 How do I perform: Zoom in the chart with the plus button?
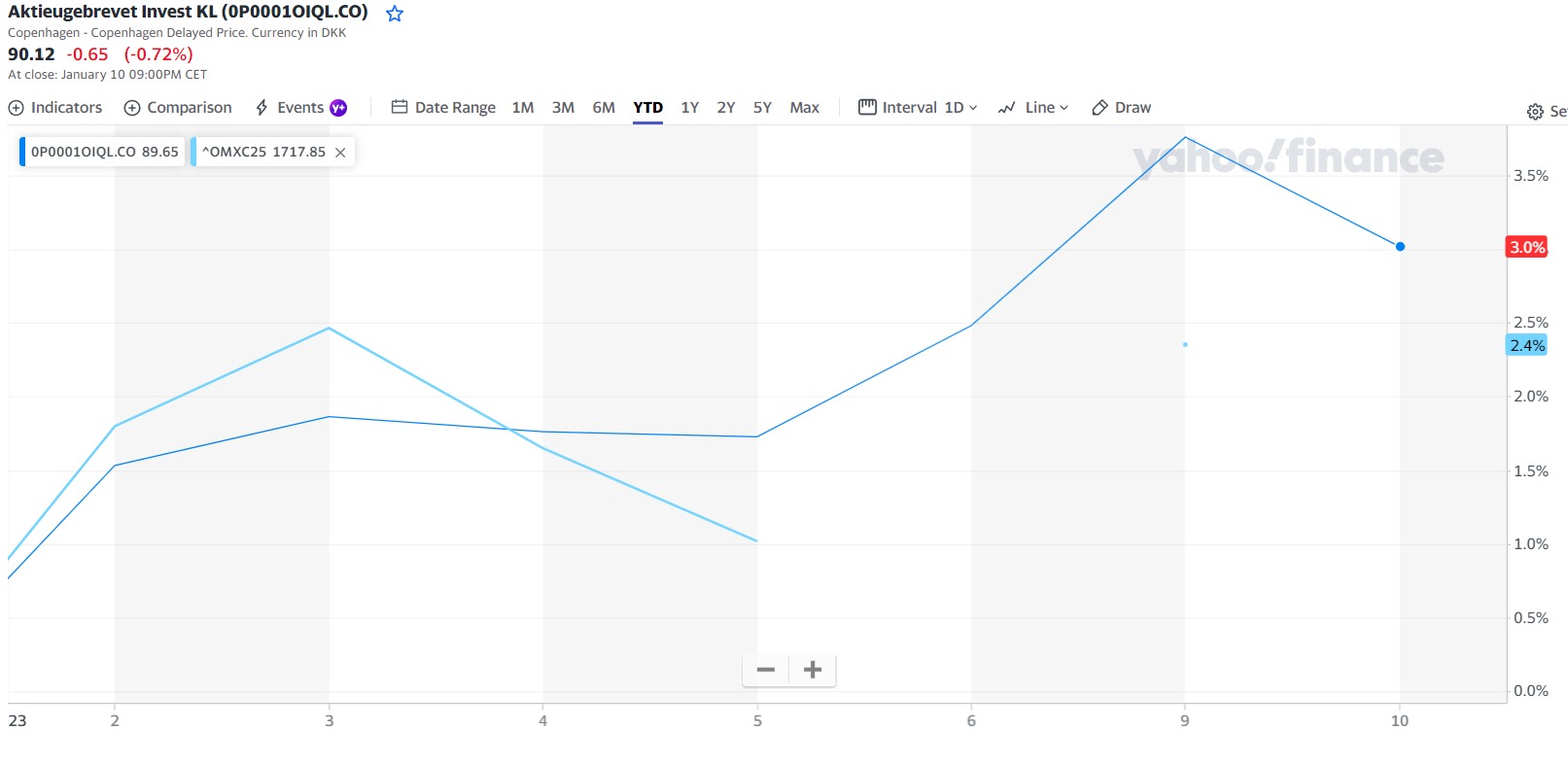813,670
